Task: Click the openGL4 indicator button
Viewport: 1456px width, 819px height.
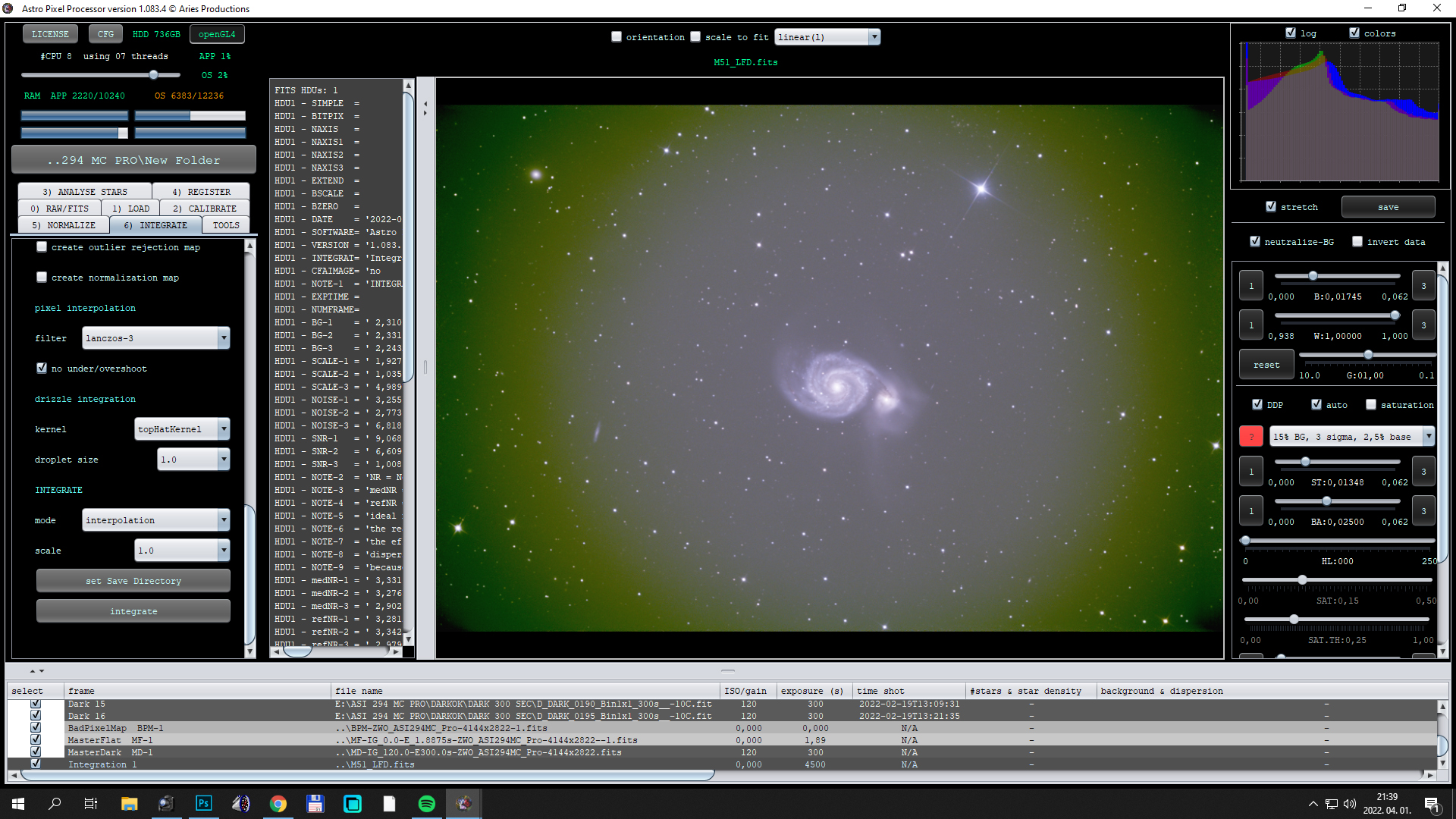Action: point(217,33)
